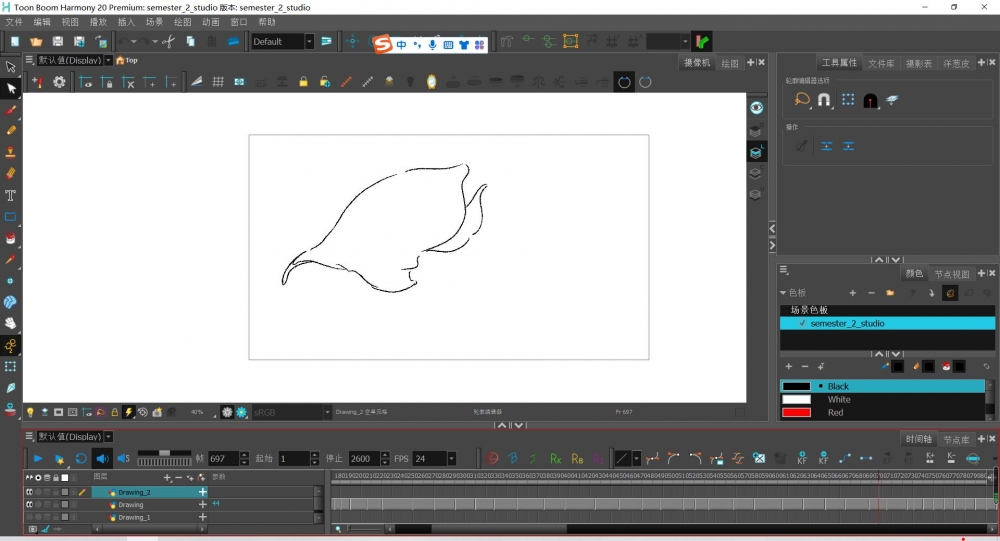
Task: Toggle visibility of the Drawing_1 layer
Action: pos(29,518)
